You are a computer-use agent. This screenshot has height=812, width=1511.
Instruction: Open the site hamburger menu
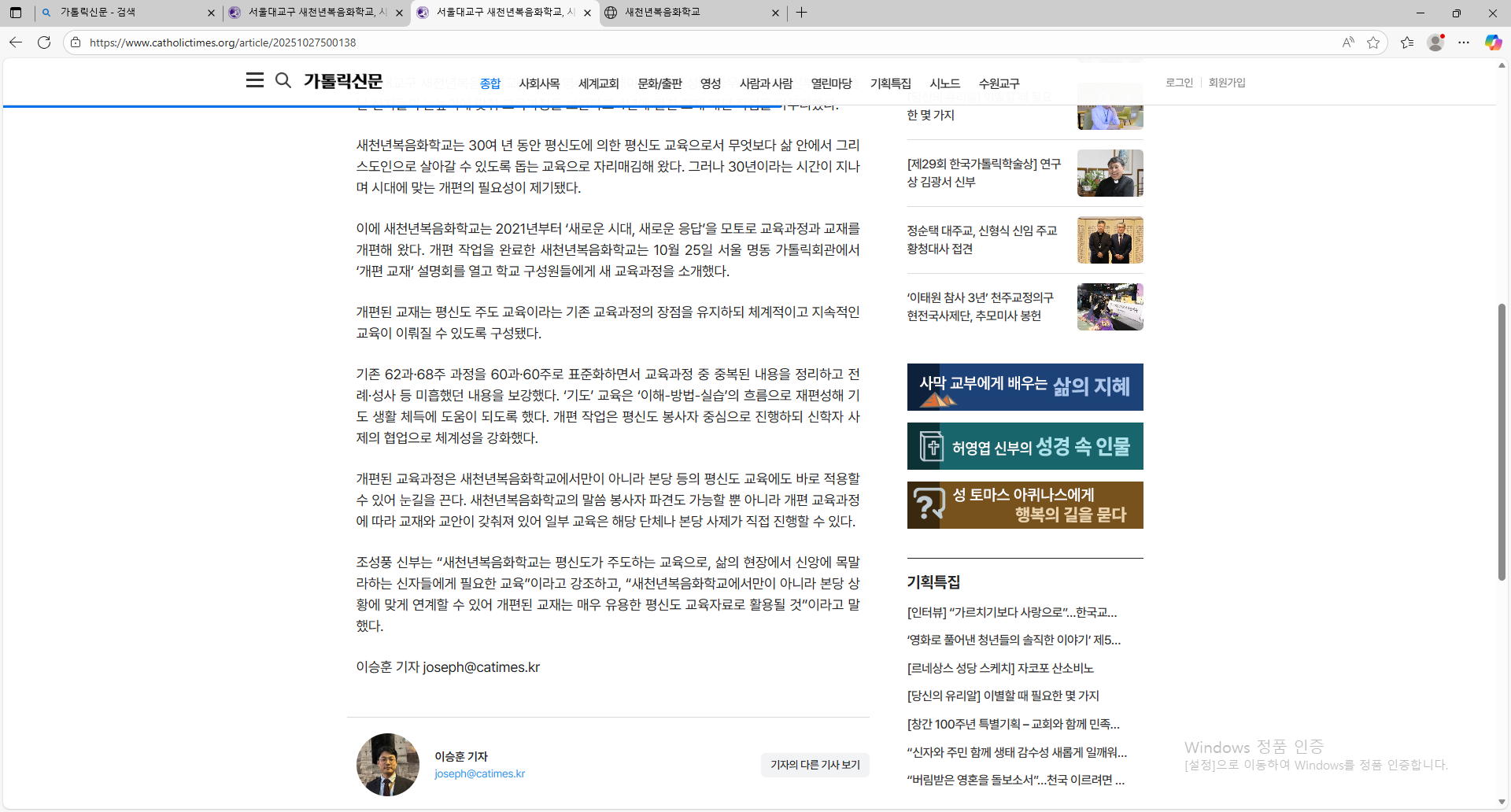pyautogui.click(x=254, y=80)
